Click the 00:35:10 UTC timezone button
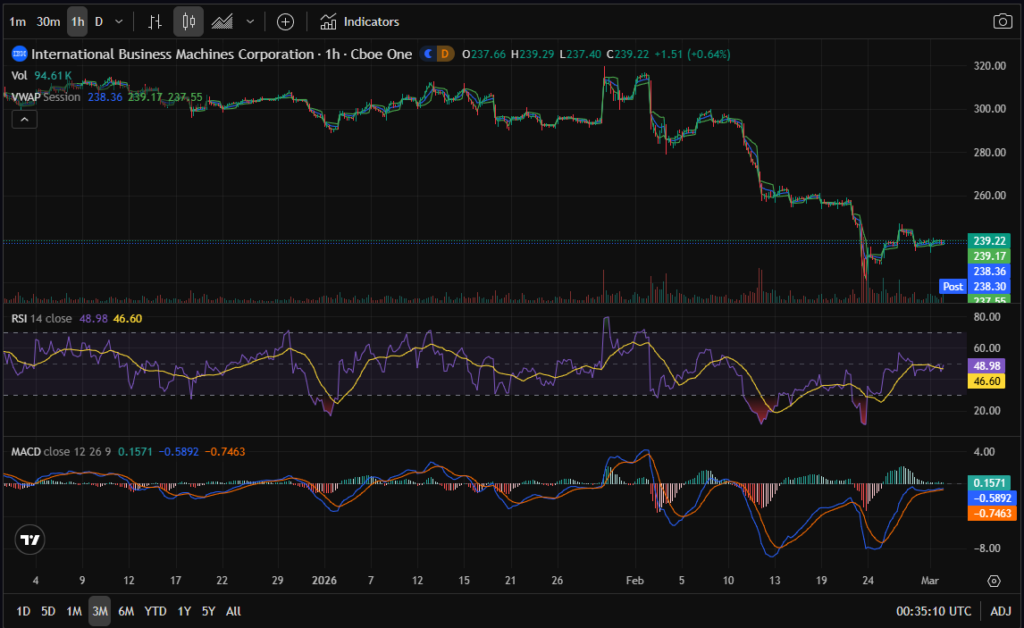The width and height of the screenshot is (1024, 628). coord(932,611)
